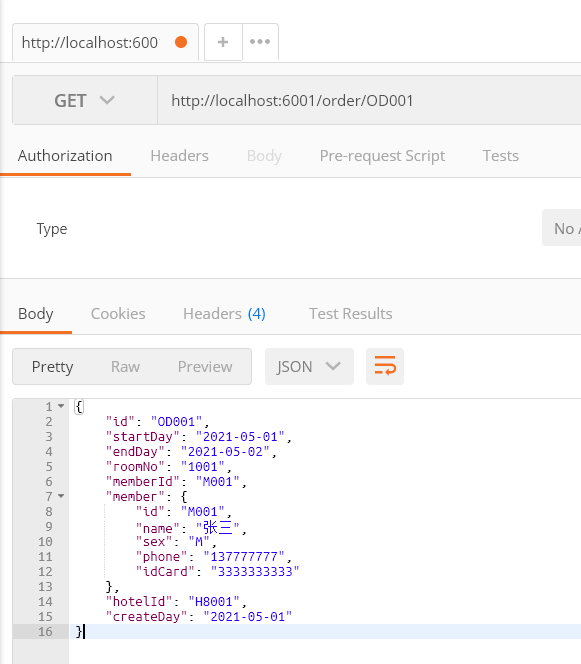Open the response Headers (4) tab
Viewport: 581px width, 664px height.
[224, 314]
